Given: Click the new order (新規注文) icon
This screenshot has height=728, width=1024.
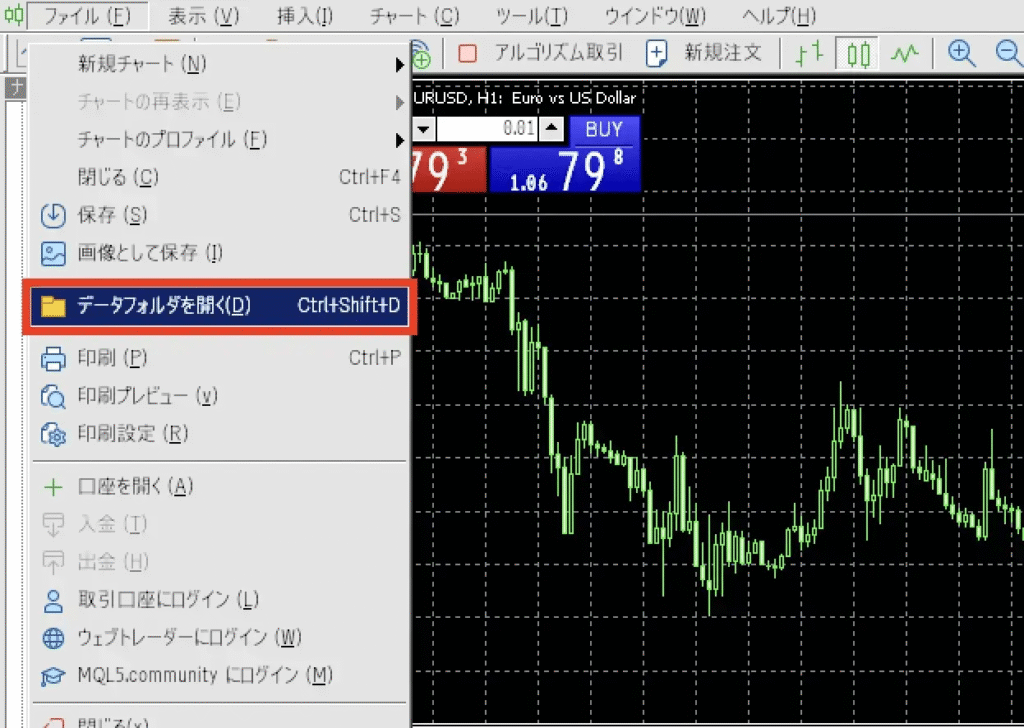Looking at the screenshot, I should (657, 53).
